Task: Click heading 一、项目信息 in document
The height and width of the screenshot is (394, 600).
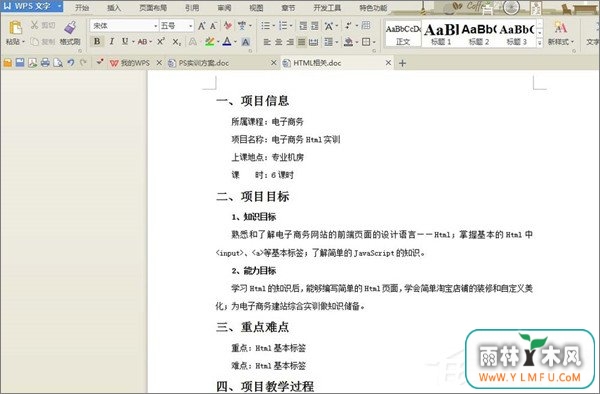Action: tap(253, 101)
